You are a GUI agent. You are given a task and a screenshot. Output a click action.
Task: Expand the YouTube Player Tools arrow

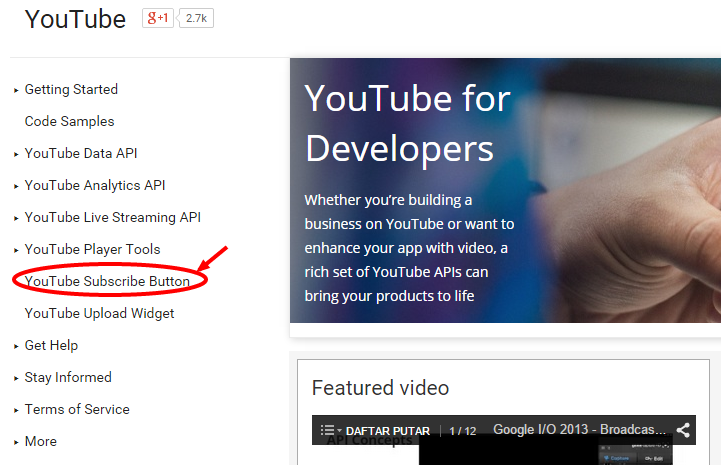[x=16, y=250]
